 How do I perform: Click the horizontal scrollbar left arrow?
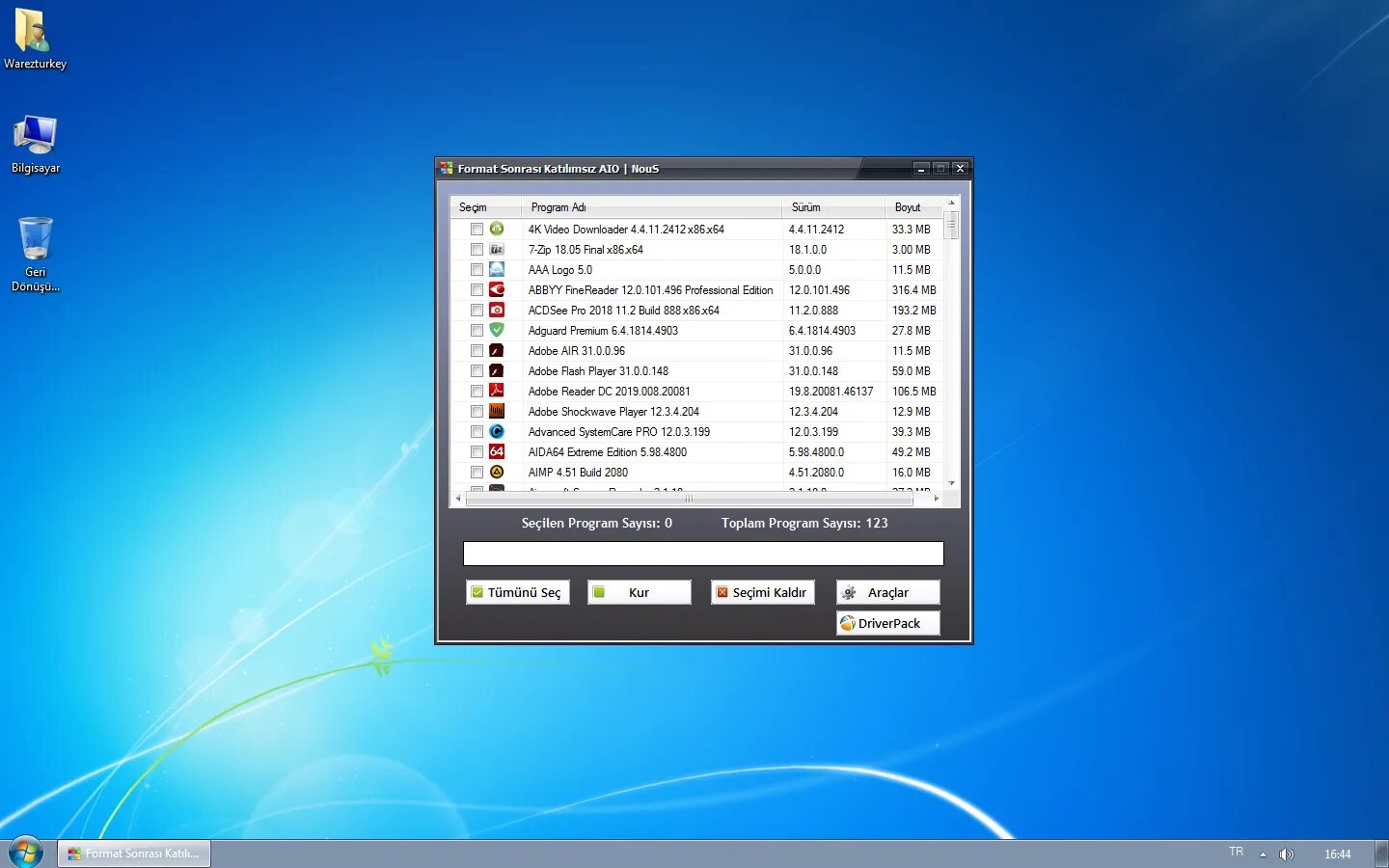tap(457, 499)
